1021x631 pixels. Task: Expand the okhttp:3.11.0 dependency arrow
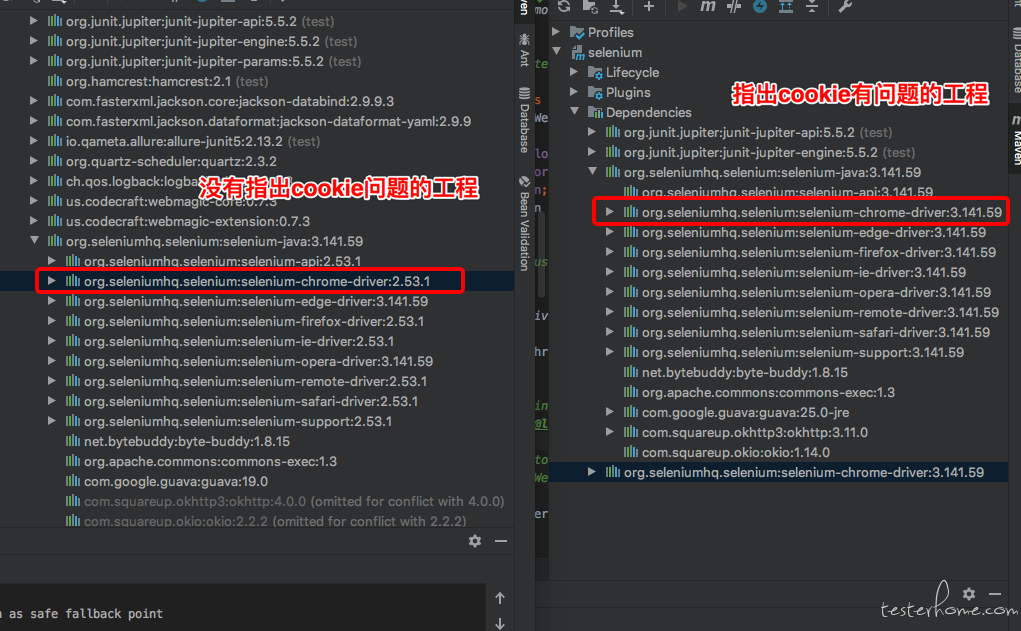coord(610,432)
